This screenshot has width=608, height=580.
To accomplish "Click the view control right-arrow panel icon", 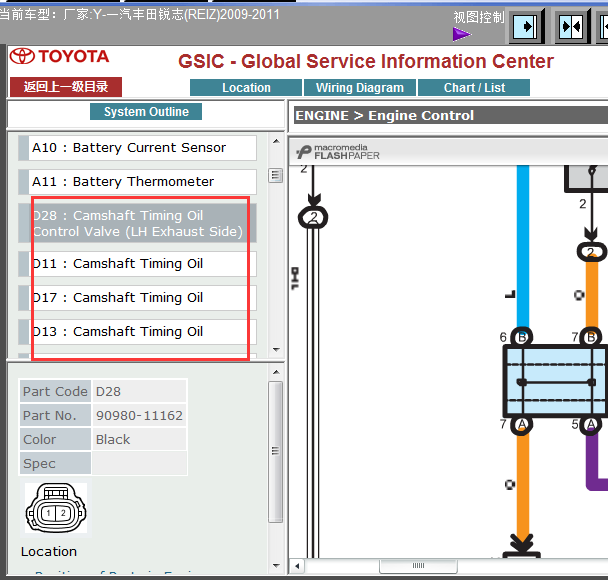I will point(525,27).
